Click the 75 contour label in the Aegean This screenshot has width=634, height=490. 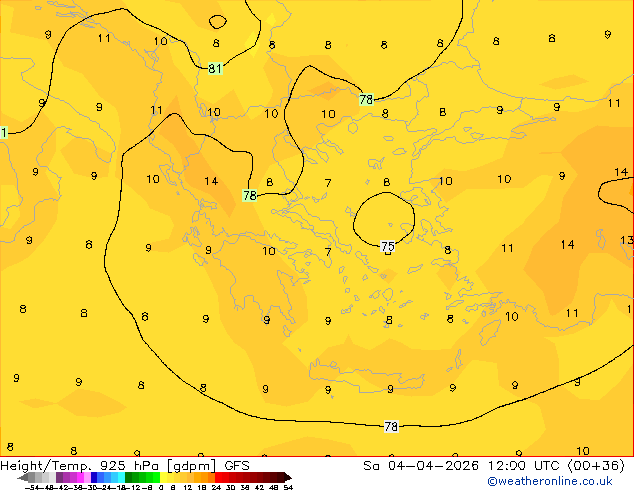[x=387, y=246]
